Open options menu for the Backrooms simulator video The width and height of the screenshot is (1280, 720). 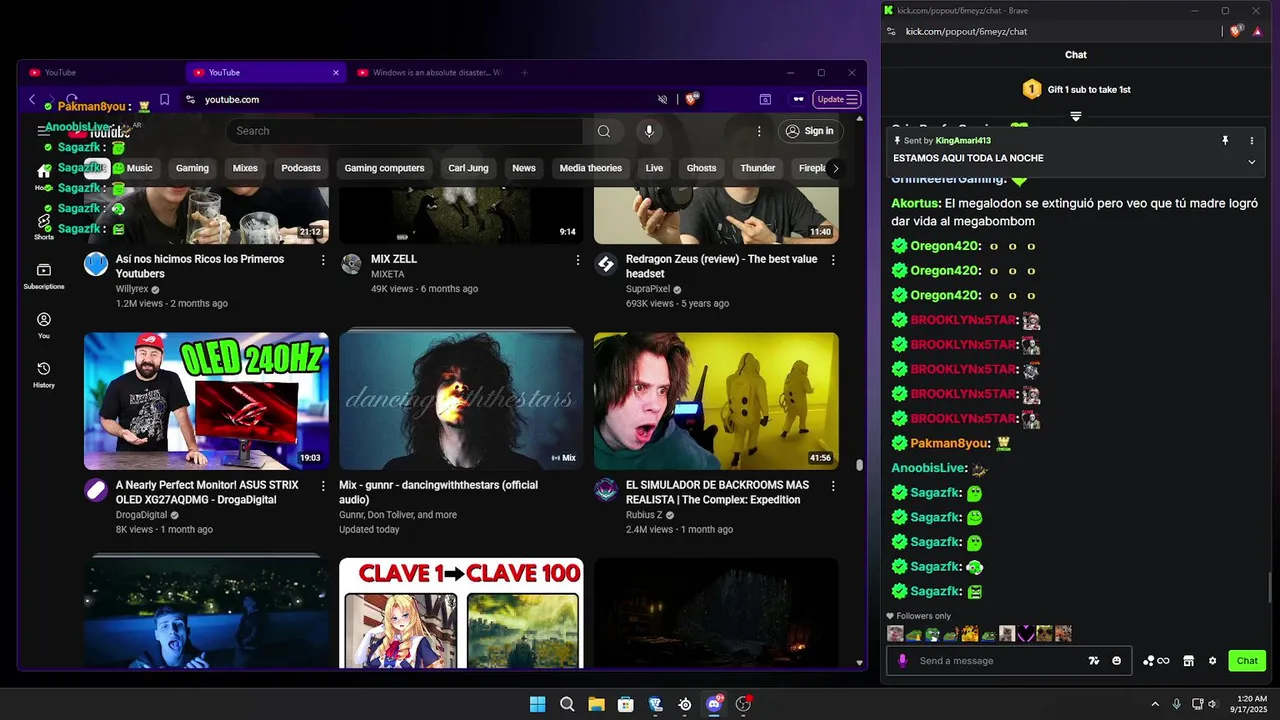click(832, 485)
